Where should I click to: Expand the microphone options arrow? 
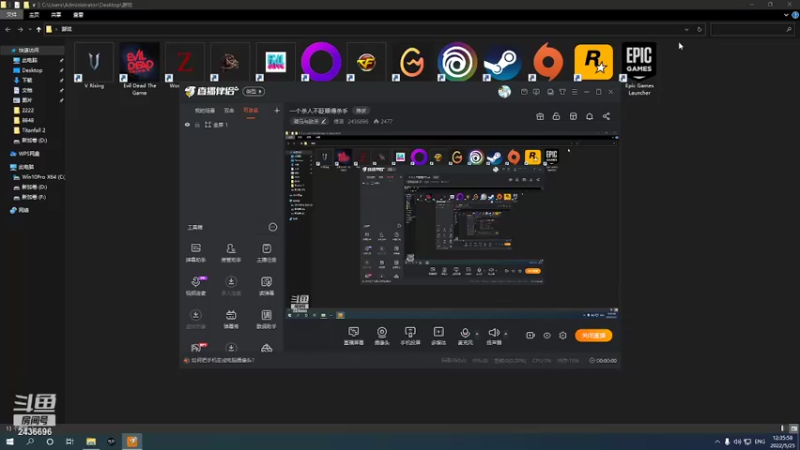[477, 334]
